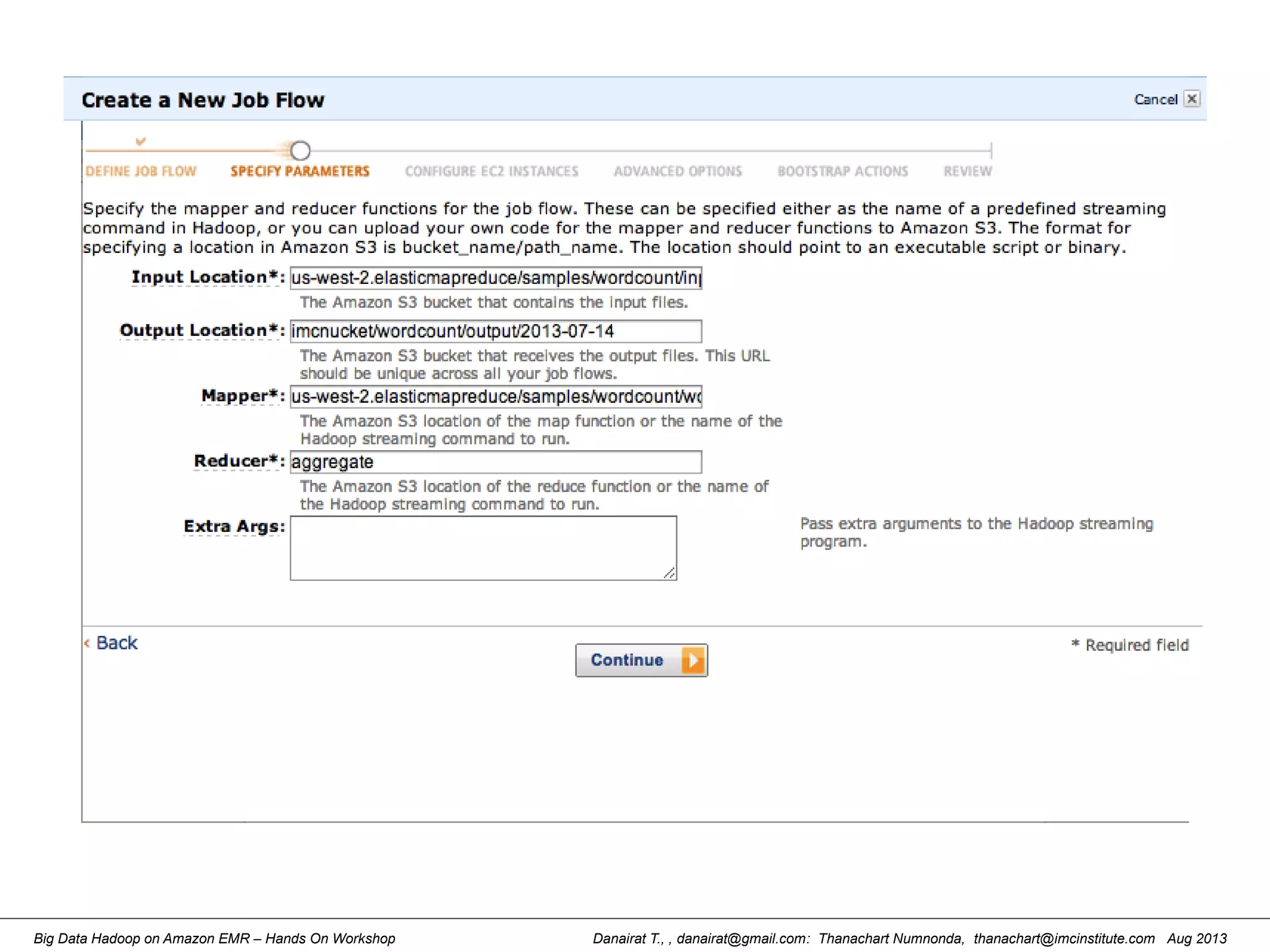Screen dimensions: 1270x952
Task: Click the orange arrow on Continue button
Action: [693, 660]
